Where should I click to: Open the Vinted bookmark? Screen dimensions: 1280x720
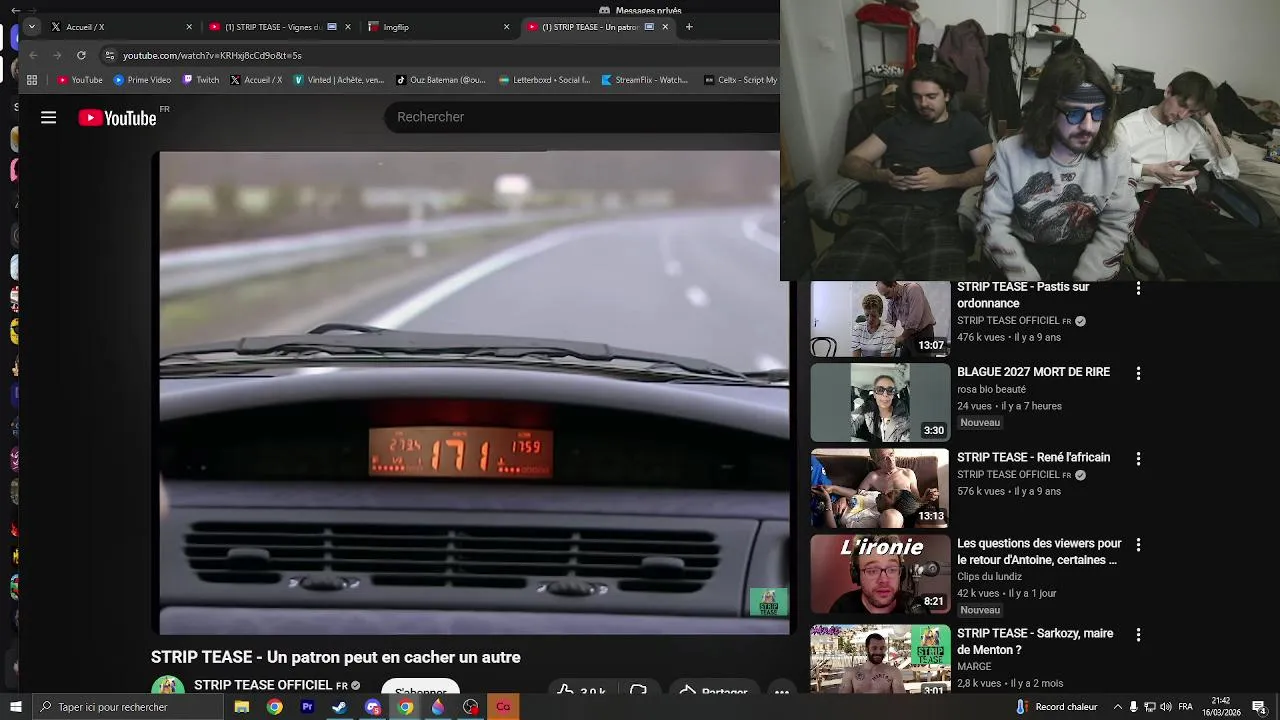(x=339, y=80)
